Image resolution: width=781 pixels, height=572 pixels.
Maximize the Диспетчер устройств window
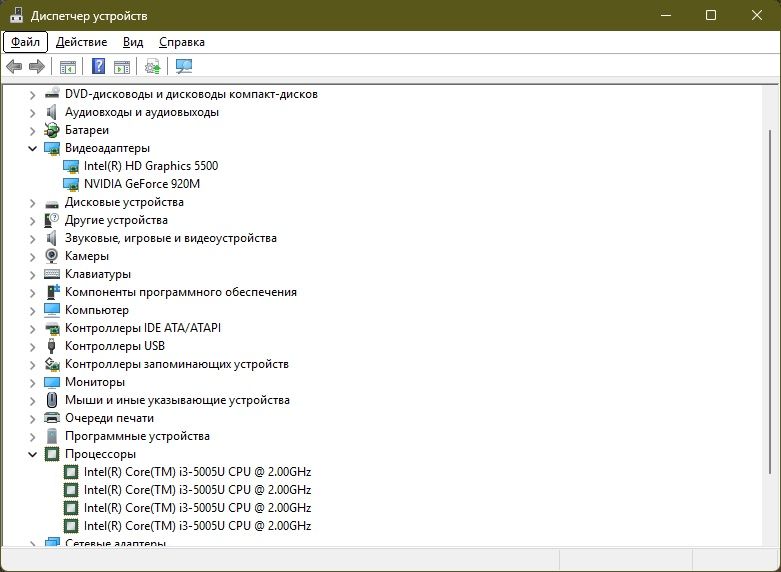tap(711, 15)
